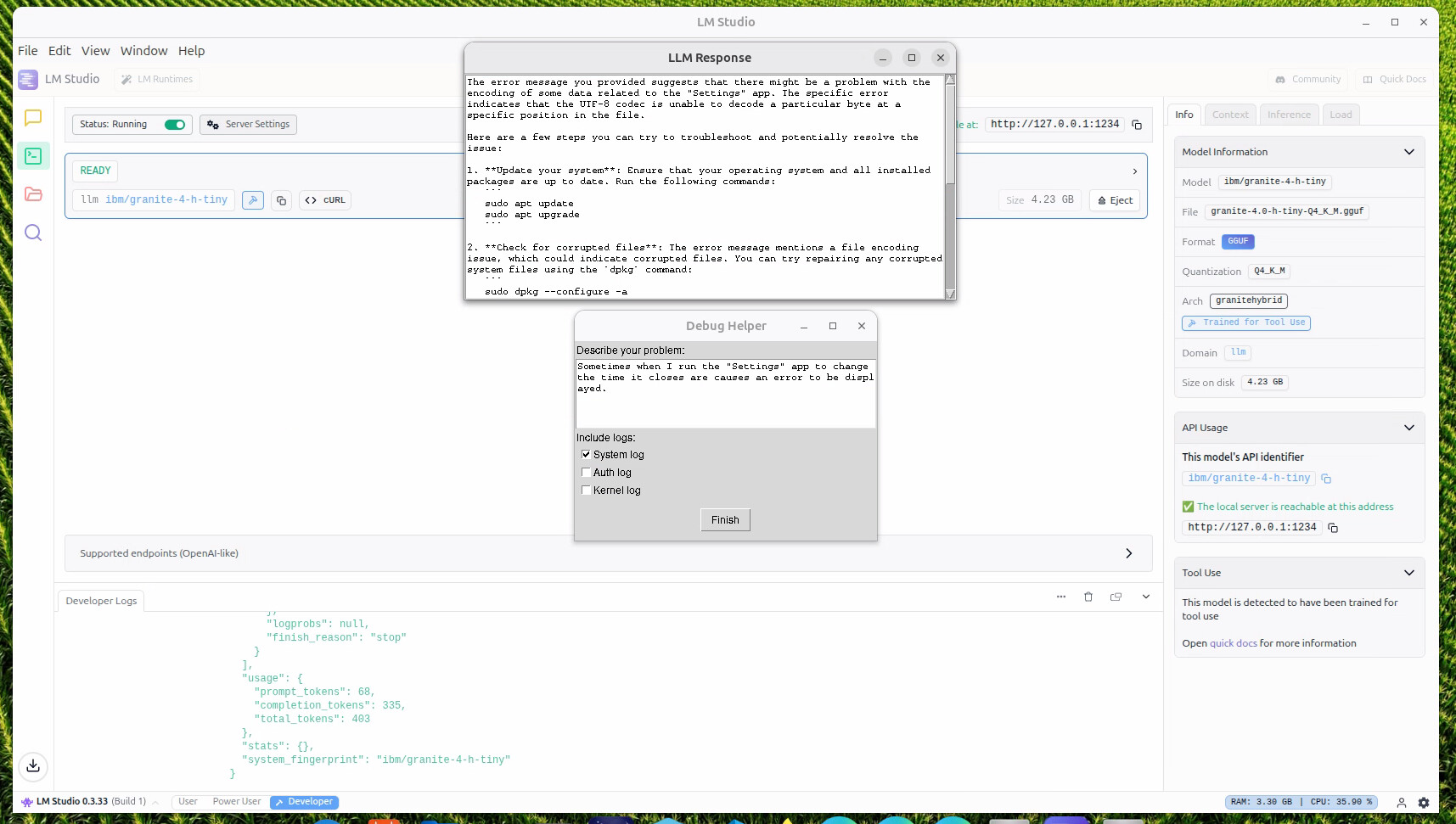
Task: Clear developer logs with trash icon
Action: (1088, 597)
